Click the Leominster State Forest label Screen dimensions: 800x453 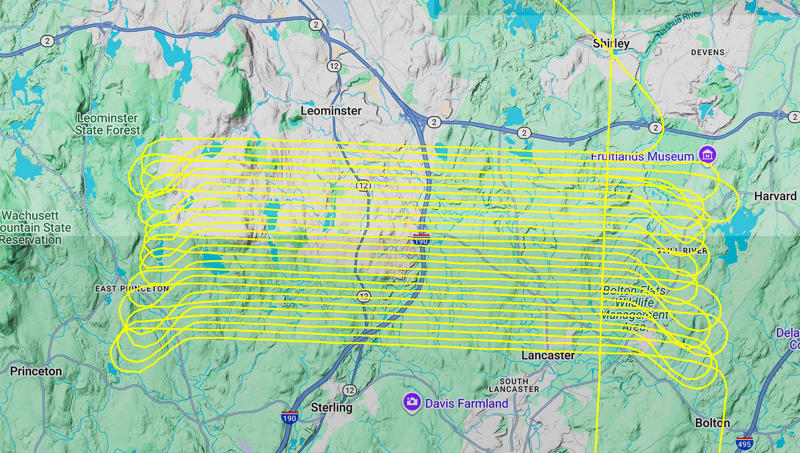pos(107,124)
